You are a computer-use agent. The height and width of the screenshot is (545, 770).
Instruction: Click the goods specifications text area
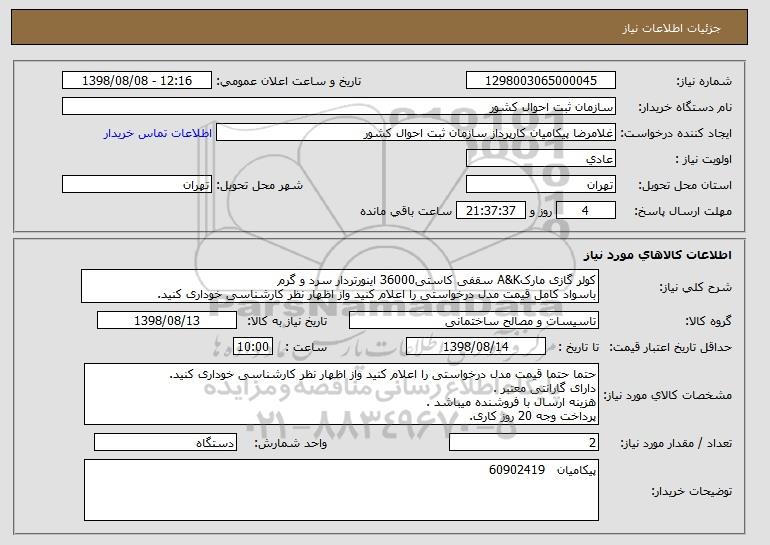tap(341, 394)
